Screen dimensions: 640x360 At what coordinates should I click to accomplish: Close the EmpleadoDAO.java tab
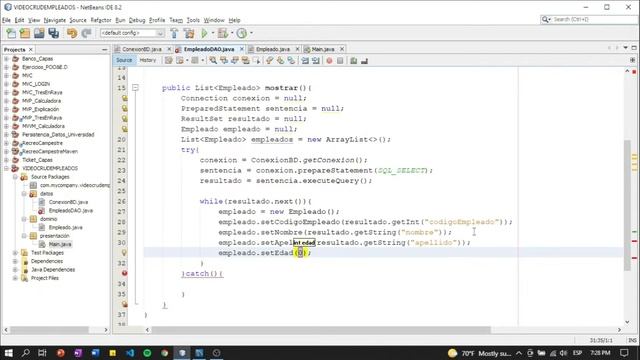242,49
